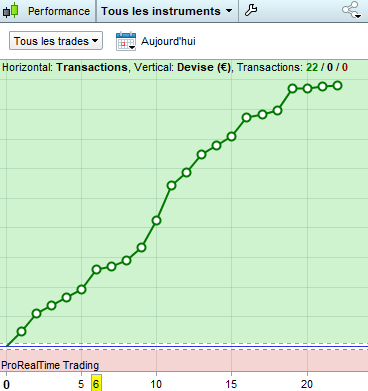Screen dimensions: 368x391
Task: Click the share icon
Action: click(350, 10)
